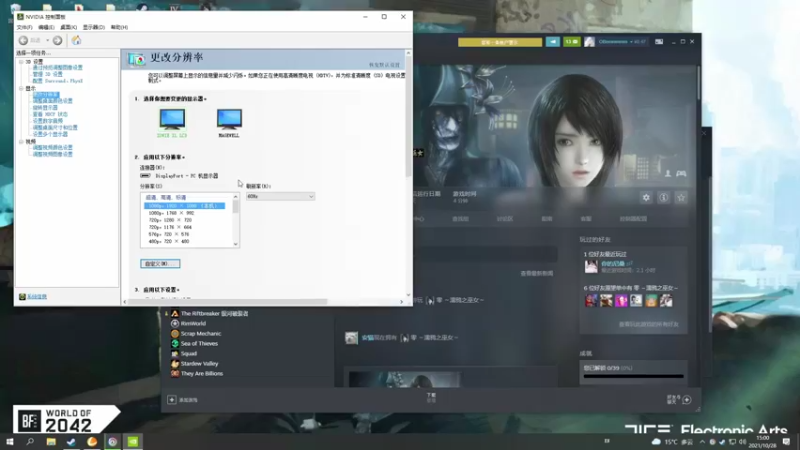800x450 pixels.
Task: Select Configure Surround, PhysX tree item
Action: pyautogui.click(x=57, y=81)
